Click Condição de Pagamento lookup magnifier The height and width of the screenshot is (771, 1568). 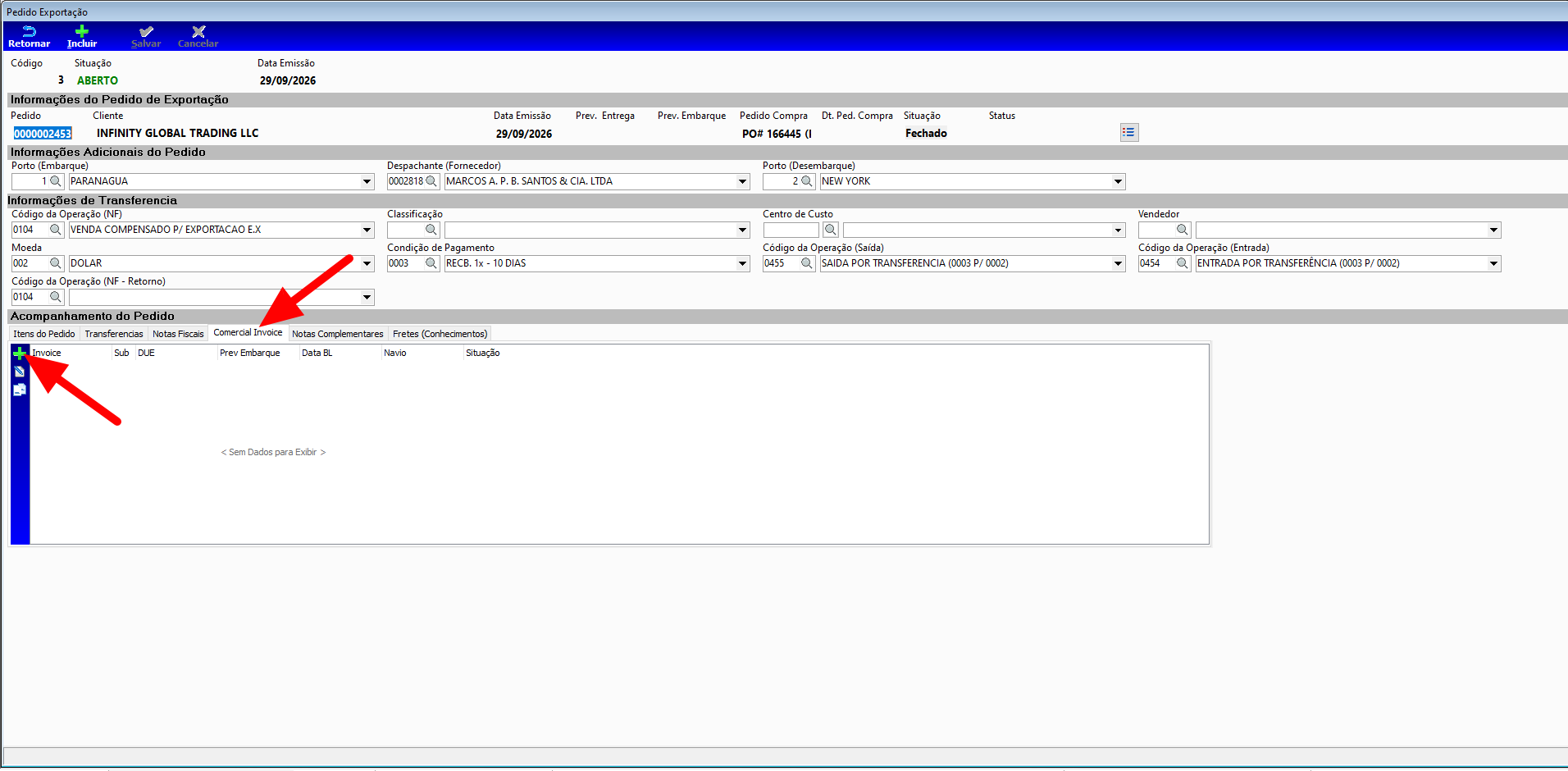(x=431, y=263)
